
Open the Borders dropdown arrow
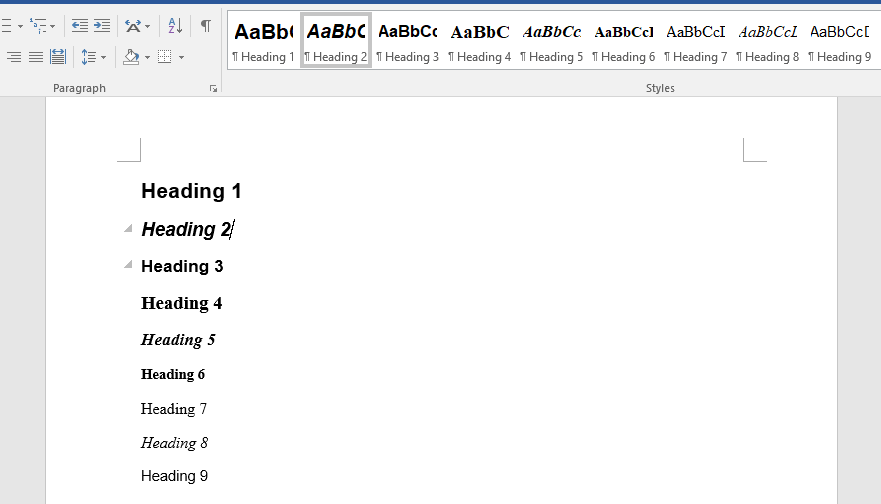(x=181, y=57)
